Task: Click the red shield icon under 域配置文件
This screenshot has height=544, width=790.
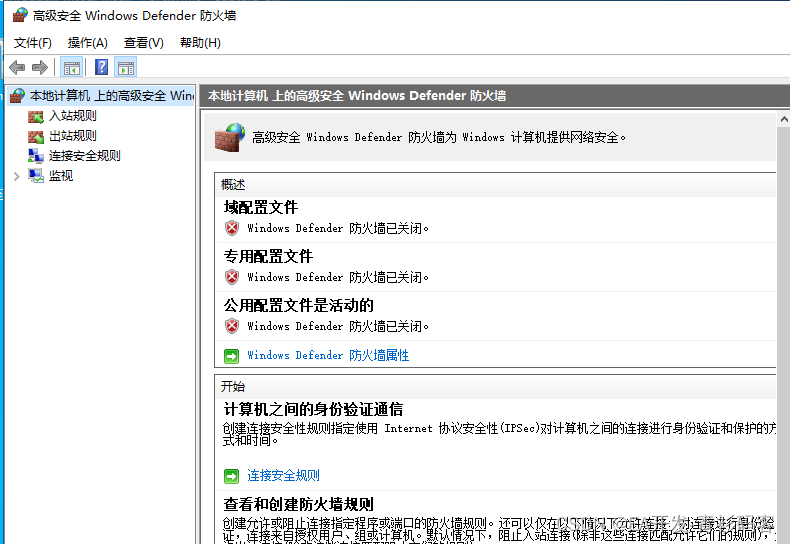Action: (x=232, y=228)
